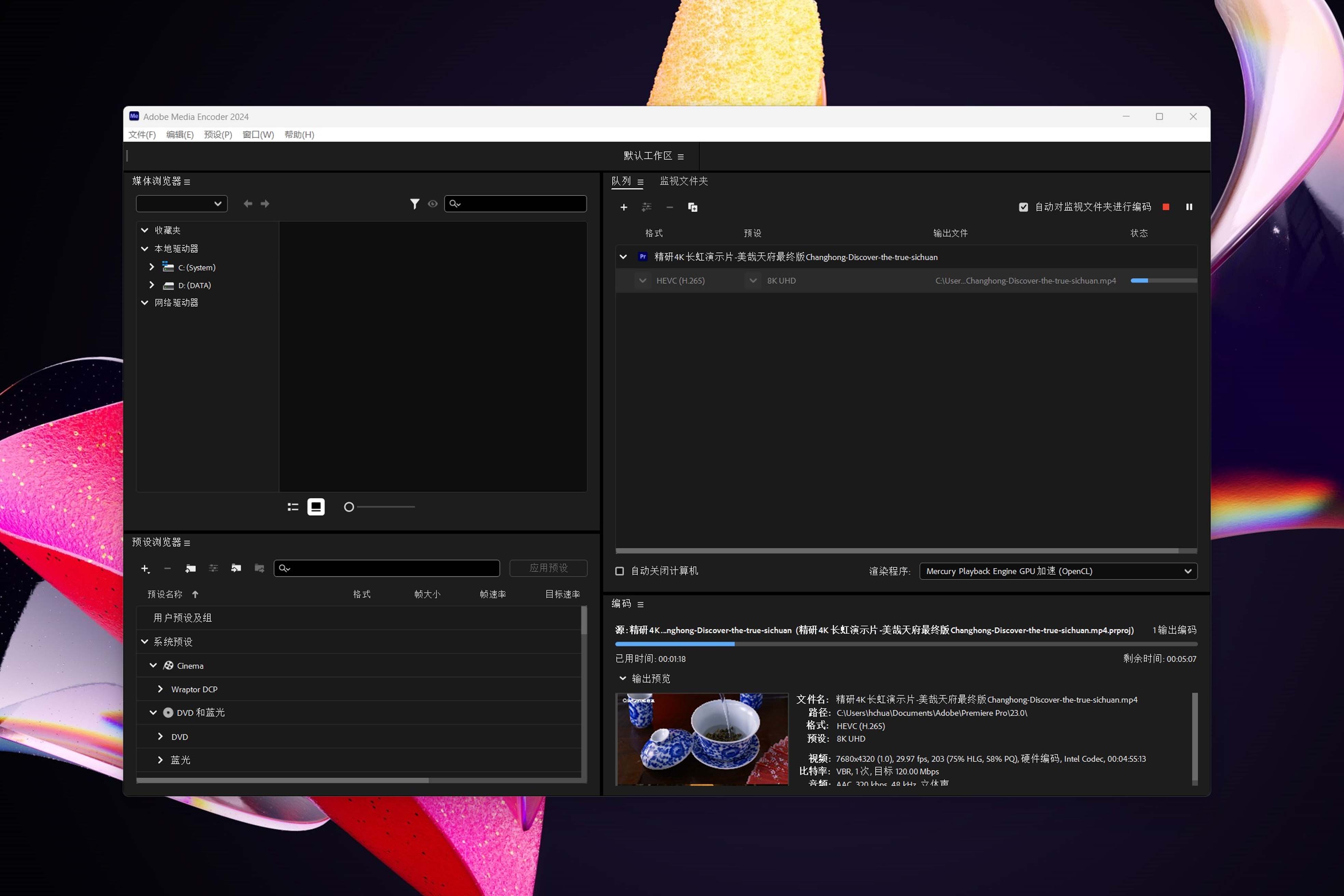Viewport: 1344px width, 896px height.
Task: Click the output file path link
Action: click(x=1025, y=281)
